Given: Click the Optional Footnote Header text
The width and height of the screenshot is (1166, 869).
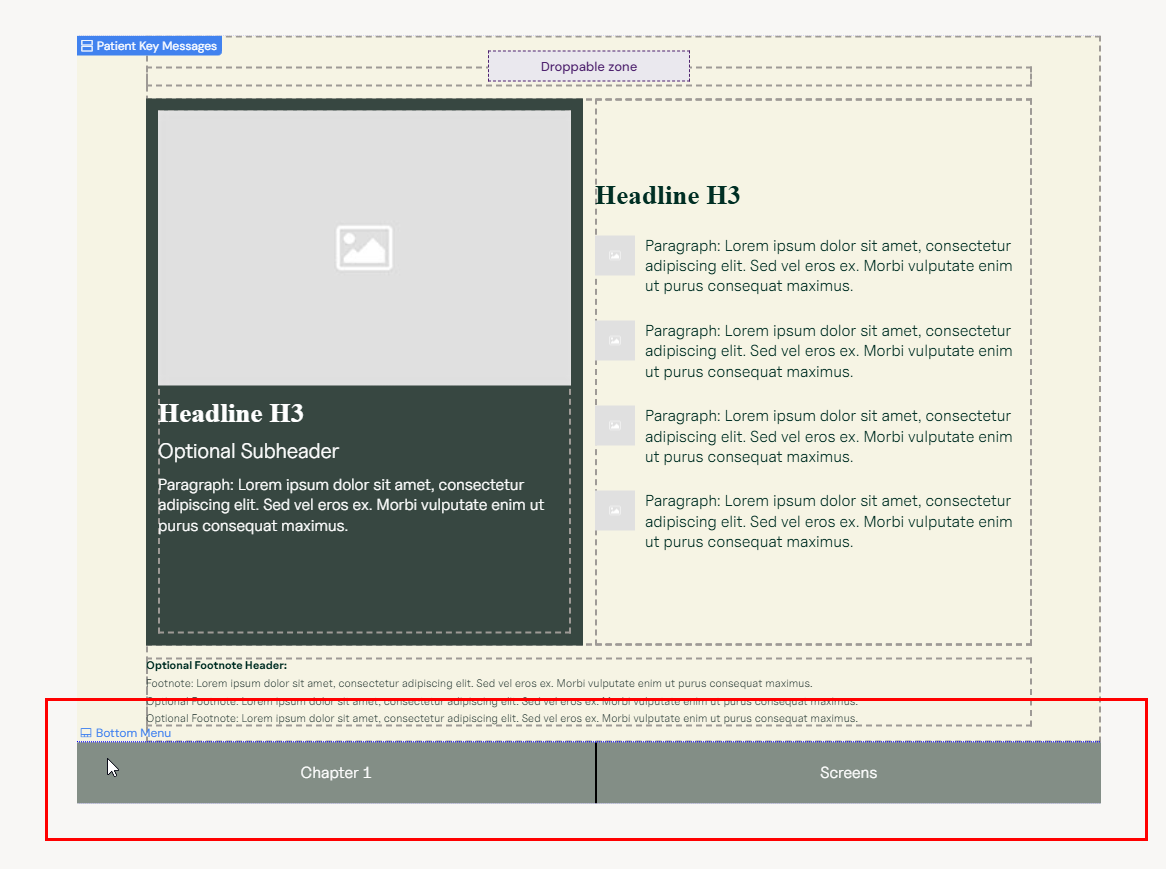Looking at the screenshot, I should pyautogui.click(x=216, y=665).
